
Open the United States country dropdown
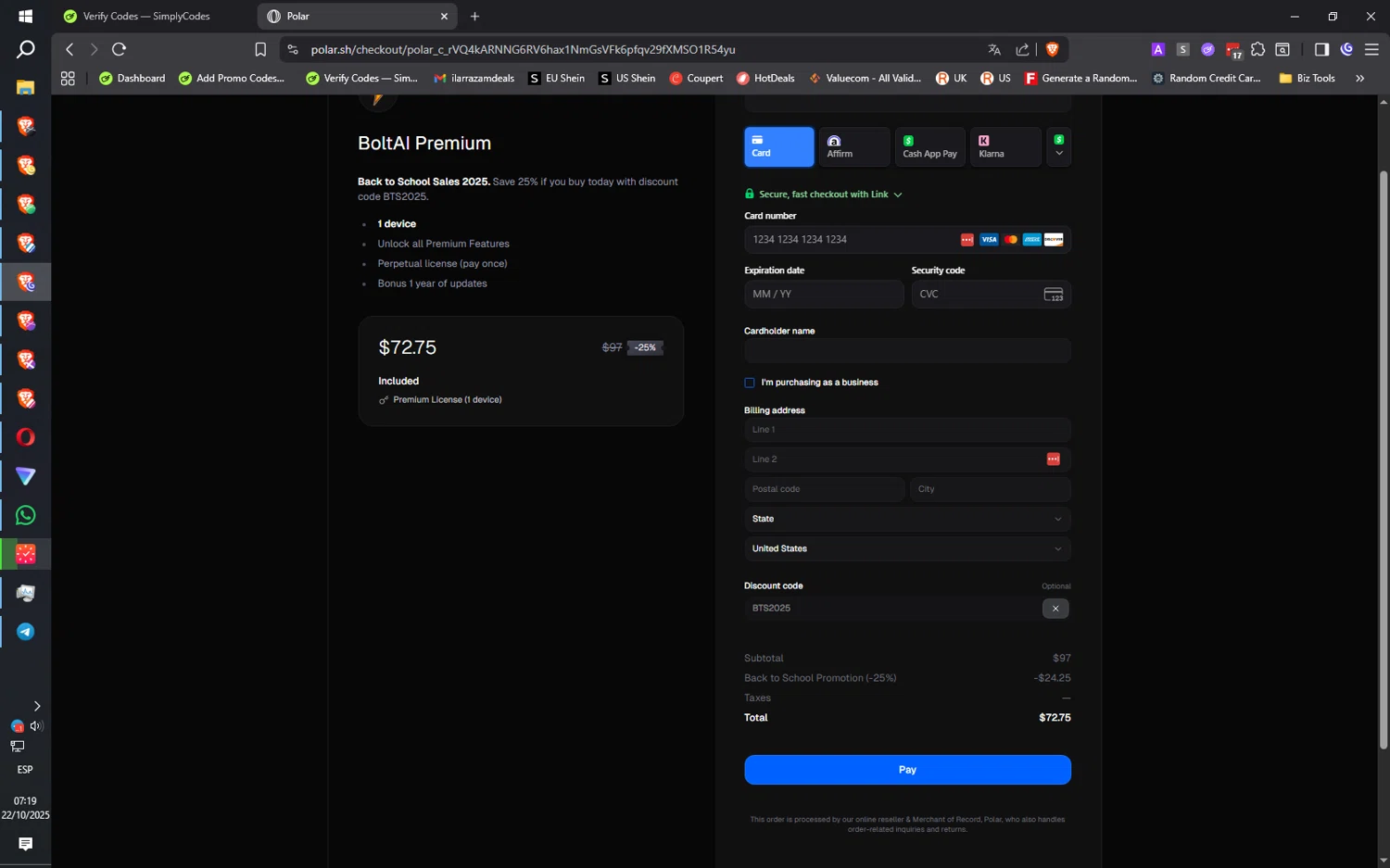[907, 548]
